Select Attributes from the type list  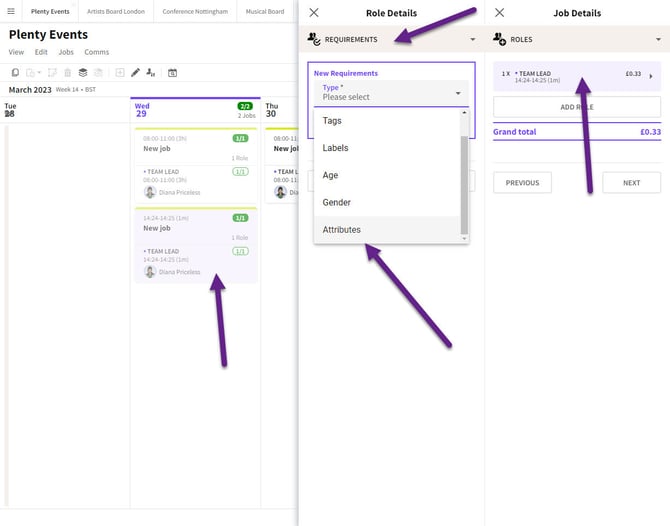pos(342,230)
